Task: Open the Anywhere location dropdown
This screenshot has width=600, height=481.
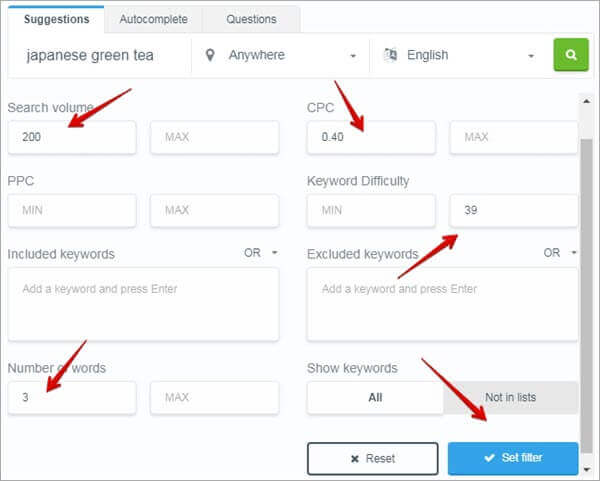Action: [282, 55]
